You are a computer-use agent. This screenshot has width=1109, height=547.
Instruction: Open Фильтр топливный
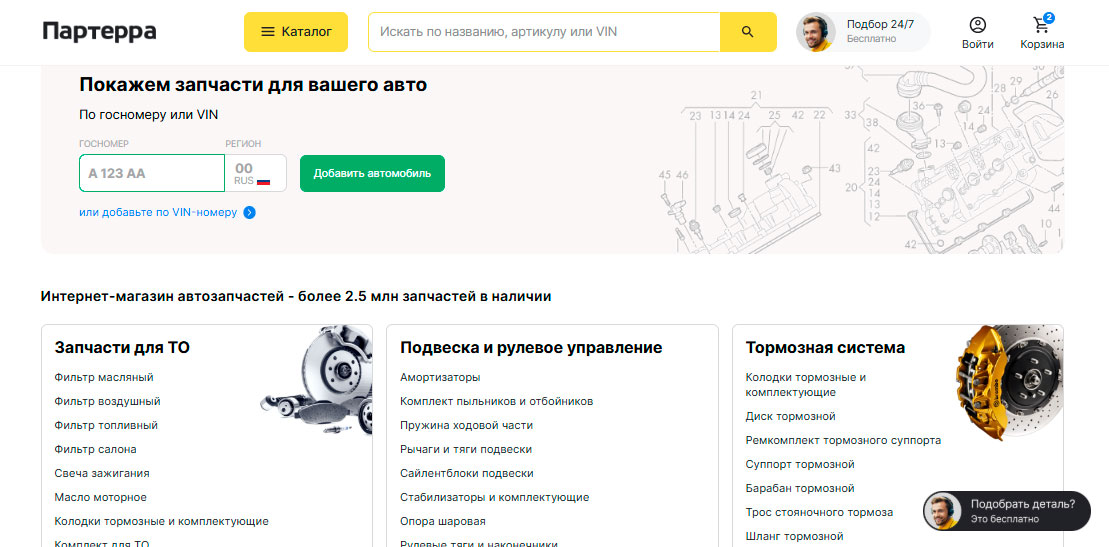(x=106, y=425)
